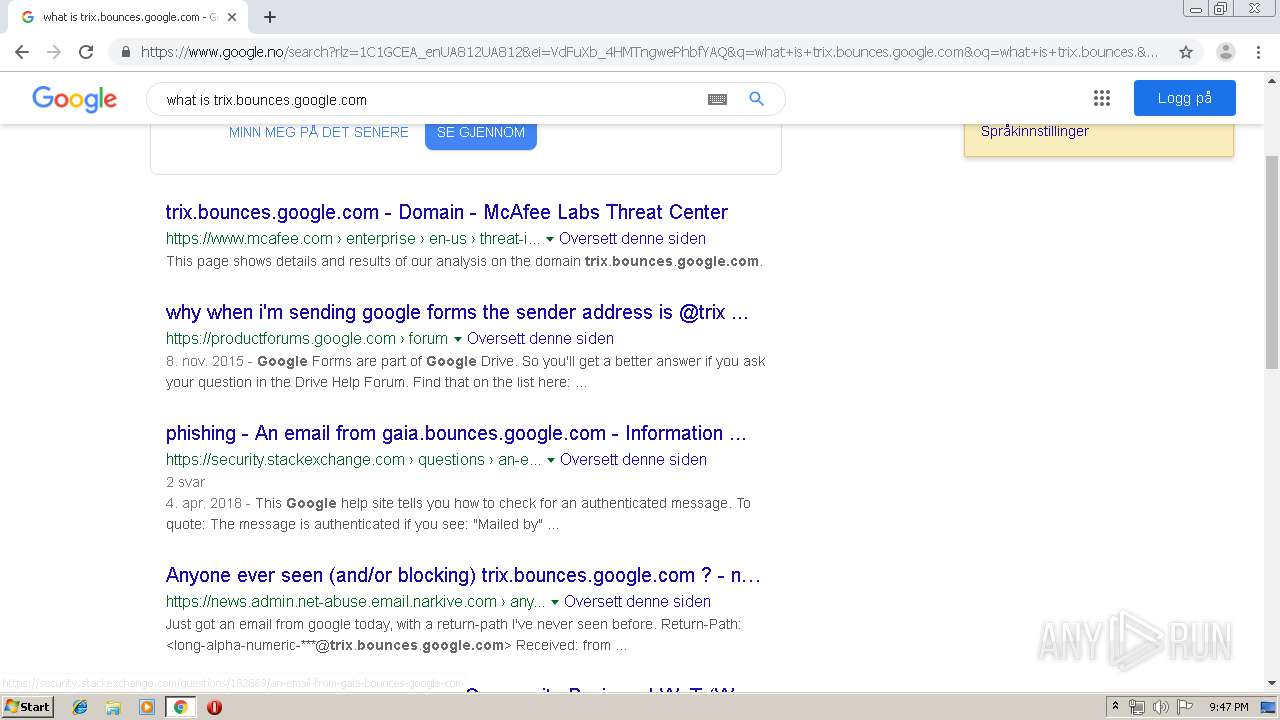The image size is (1280, 720).
Task: Click the volume speaker tray icon
Action: pos(1160,707)
